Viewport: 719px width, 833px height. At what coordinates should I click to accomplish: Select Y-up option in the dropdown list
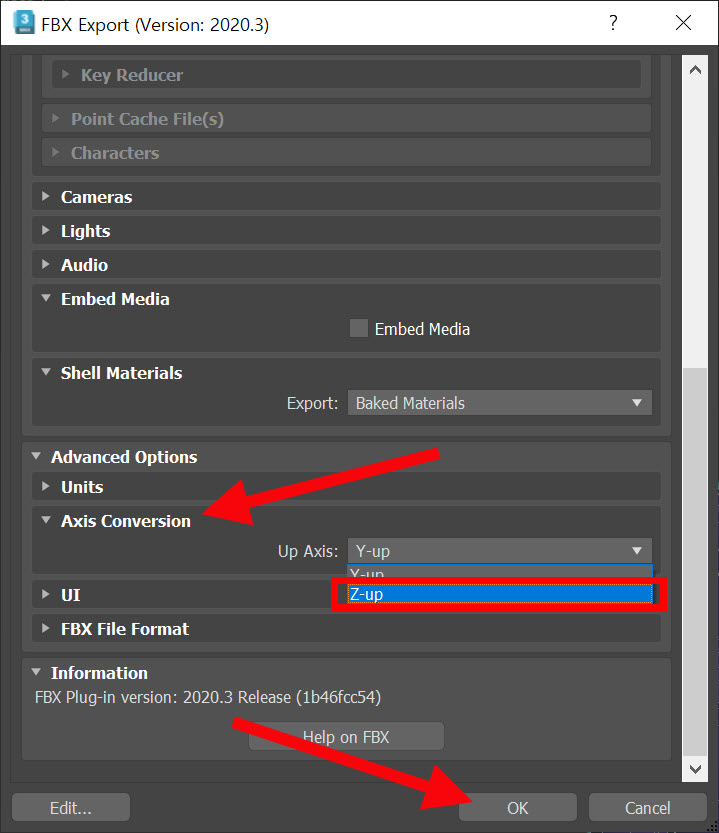500,574
